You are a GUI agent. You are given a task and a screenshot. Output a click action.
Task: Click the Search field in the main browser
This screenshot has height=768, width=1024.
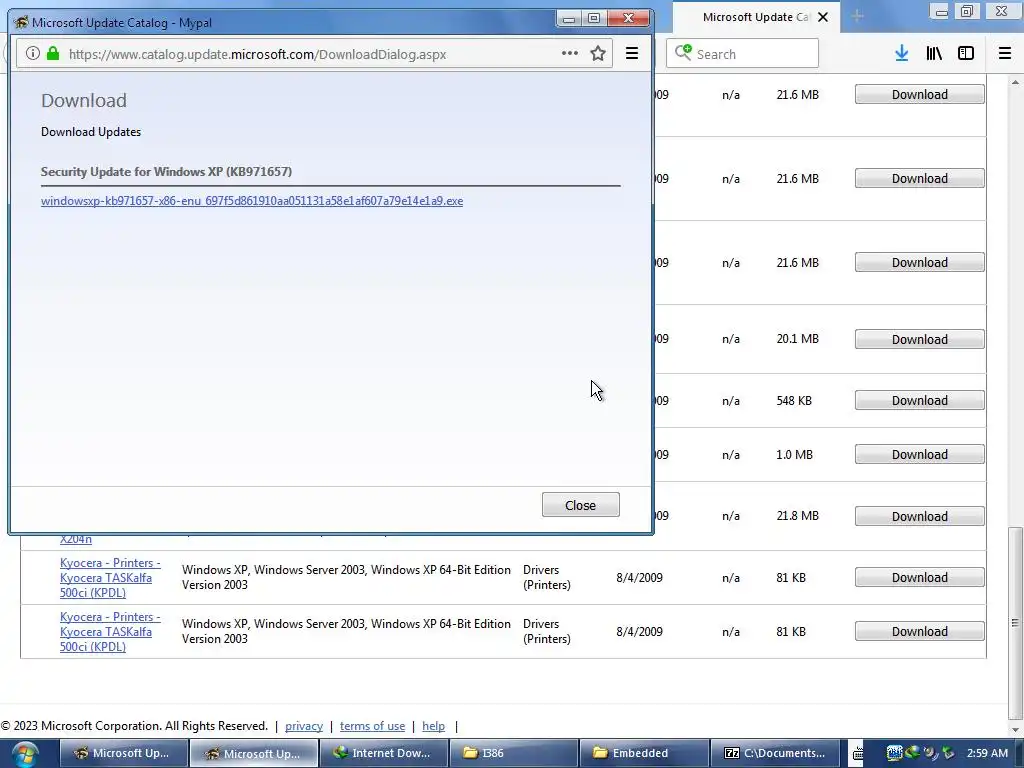tap(742, 54)
